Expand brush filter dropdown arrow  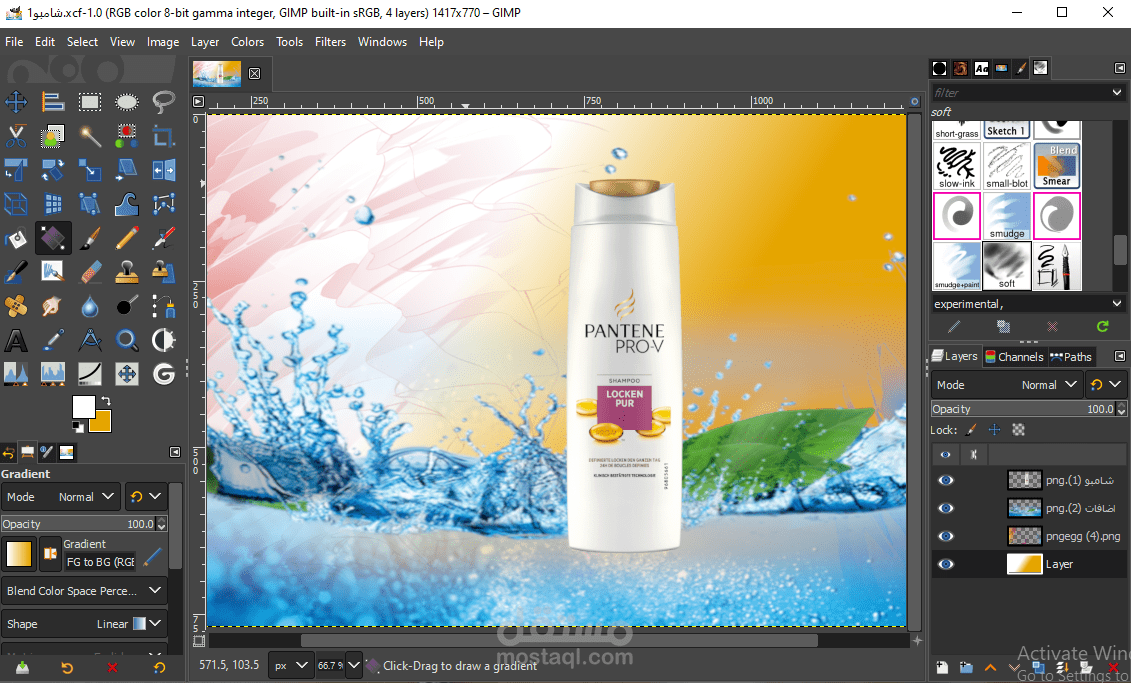click(x=1117, y=92)
